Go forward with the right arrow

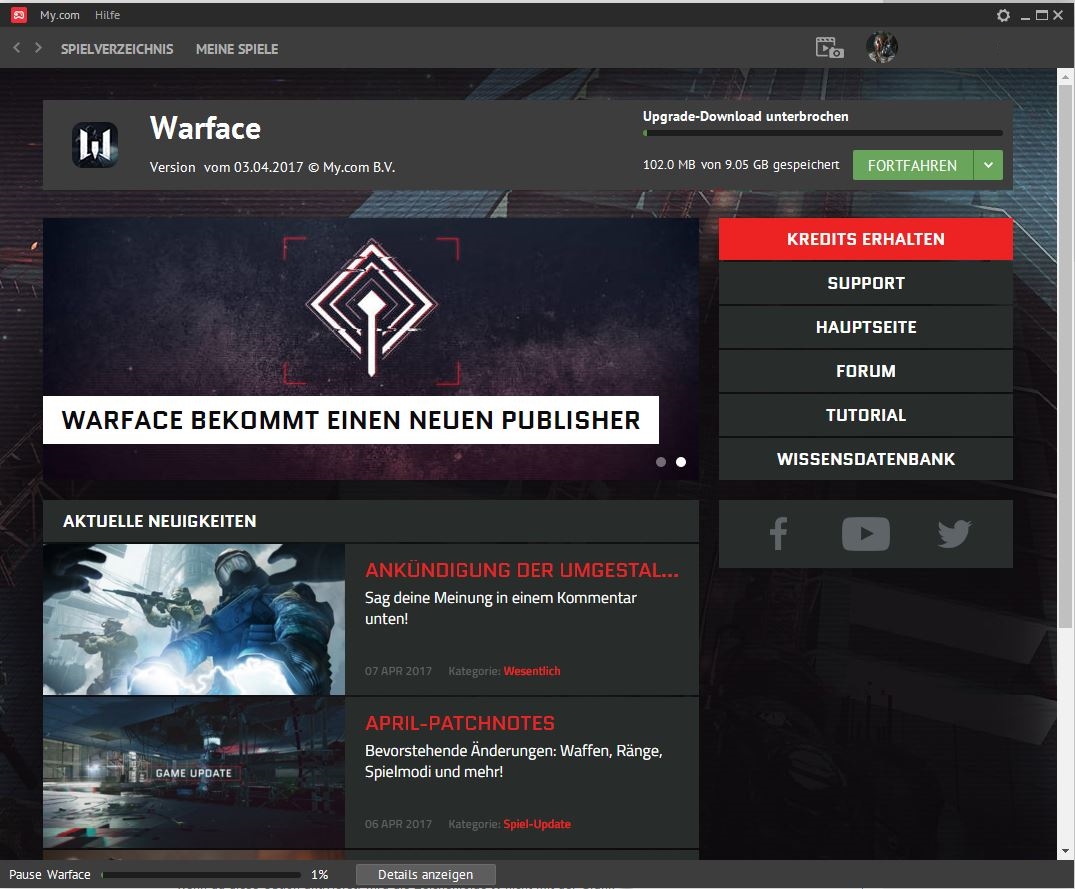click(38, 47)
